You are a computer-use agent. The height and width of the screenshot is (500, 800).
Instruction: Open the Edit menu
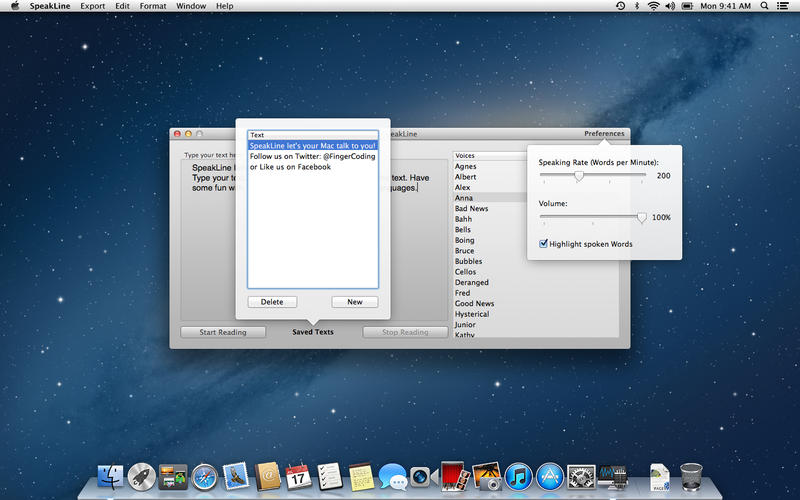click(122, 6)
